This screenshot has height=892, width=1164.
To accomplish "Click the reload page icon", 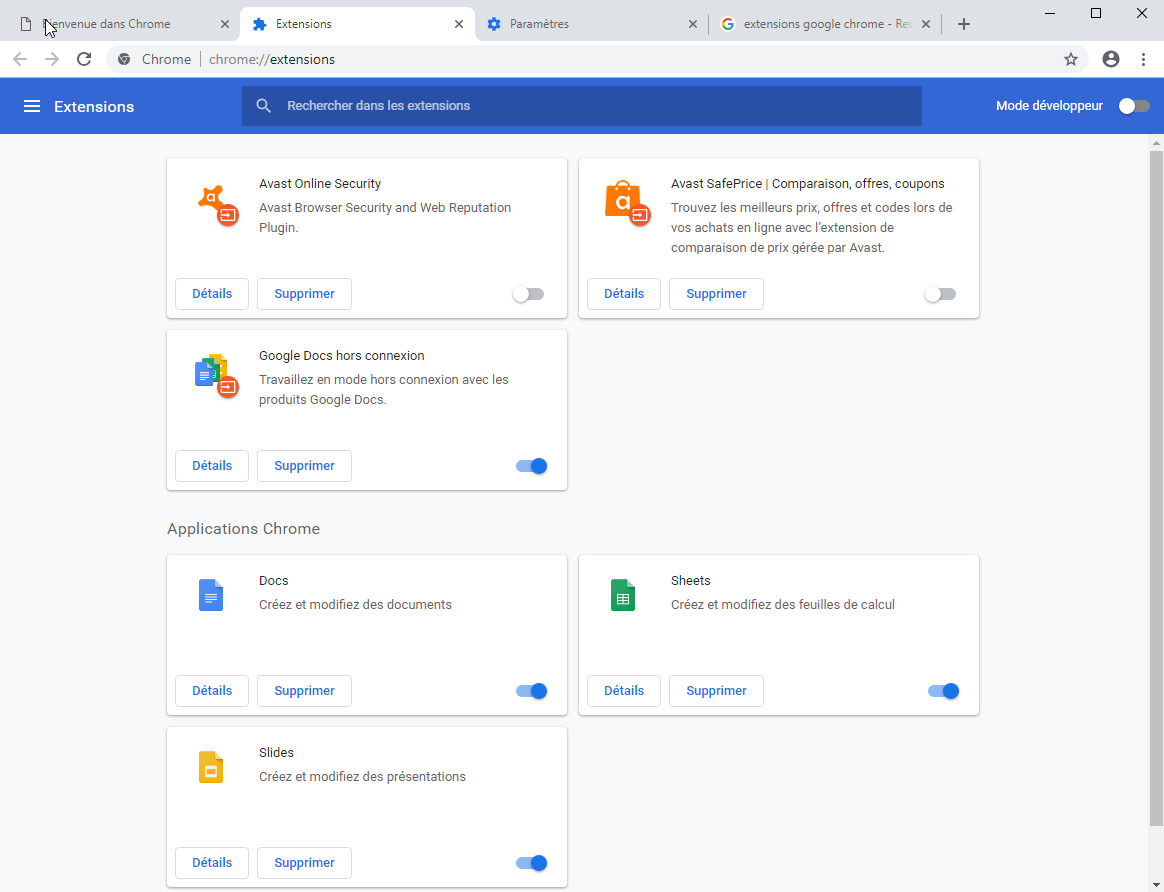I will coord(84,59).
